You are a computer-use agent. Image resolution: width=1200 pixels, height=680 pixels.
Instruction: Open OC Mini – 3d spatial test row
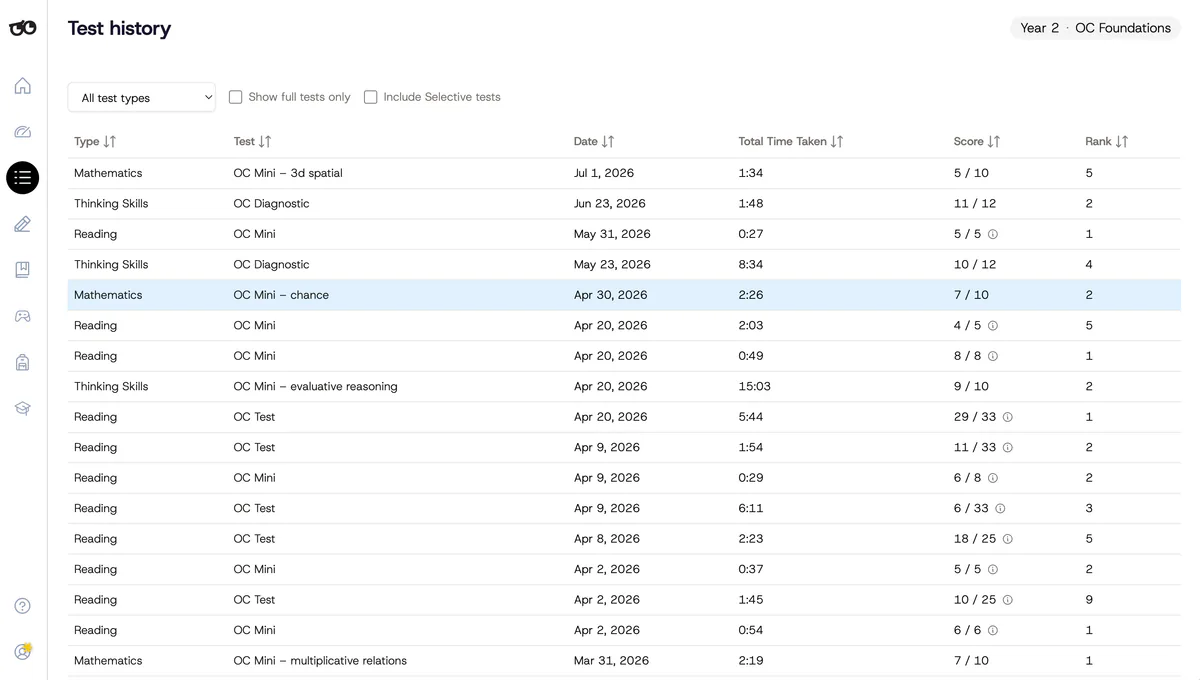(x=624, y=173)
